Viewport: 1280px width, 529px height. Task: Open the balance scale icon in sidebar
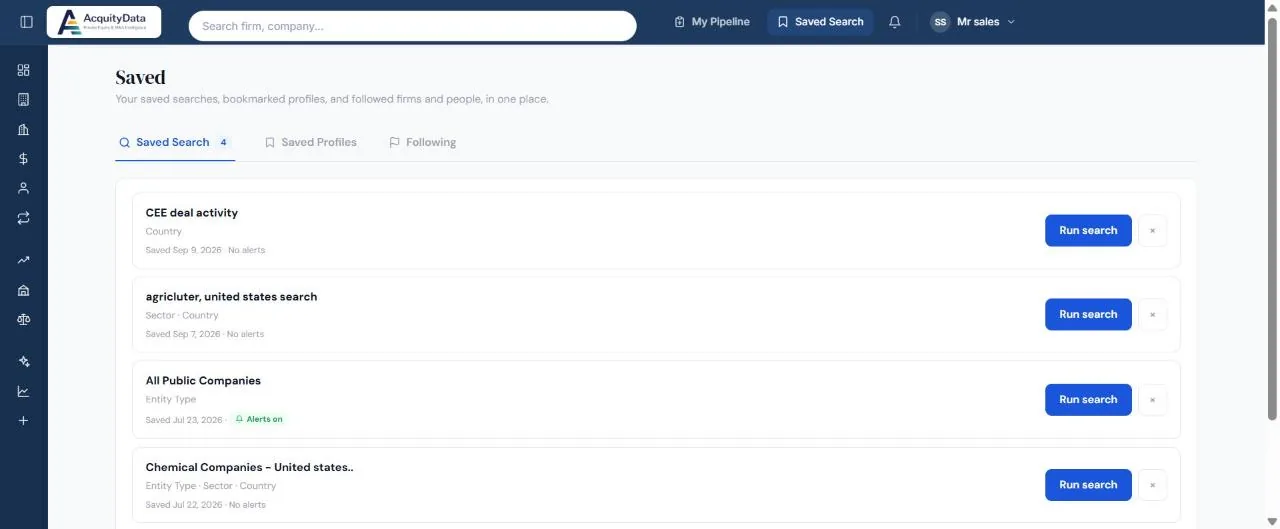(x=24, y=319)
